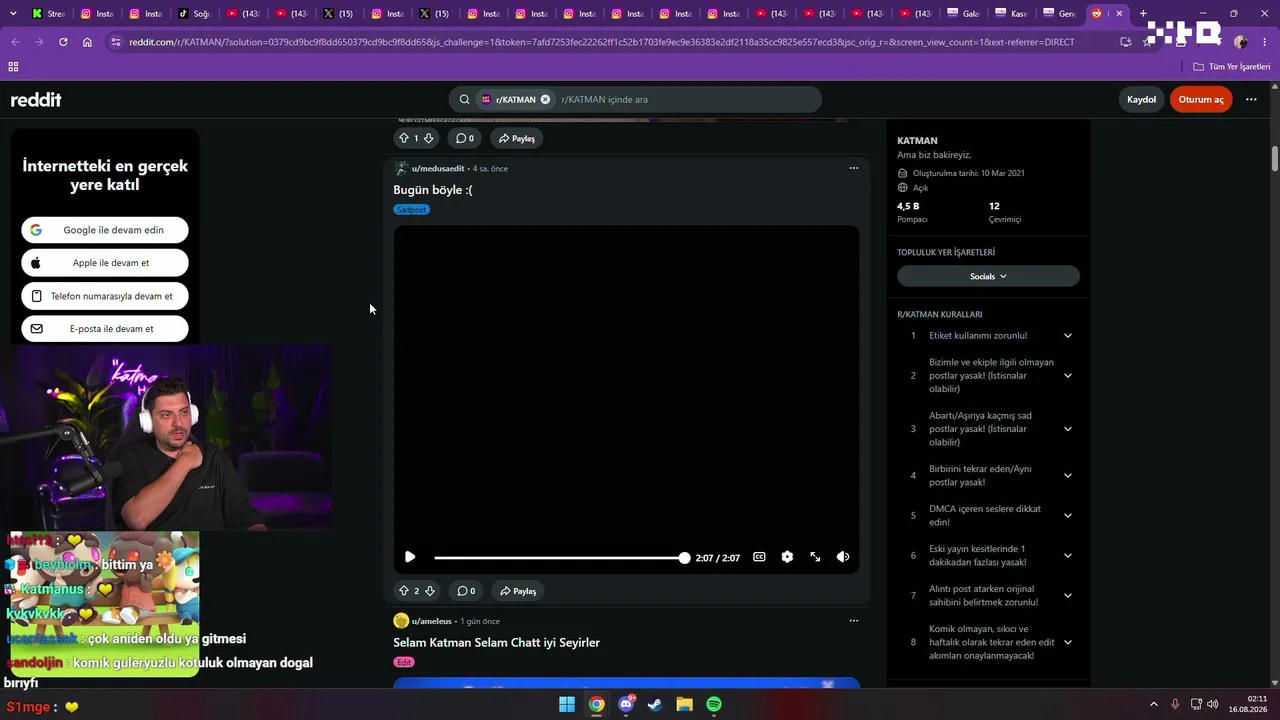This screenshot has height=720, width=1280.
Task: Continue with Google sign-in
Action: coord(105,230)
